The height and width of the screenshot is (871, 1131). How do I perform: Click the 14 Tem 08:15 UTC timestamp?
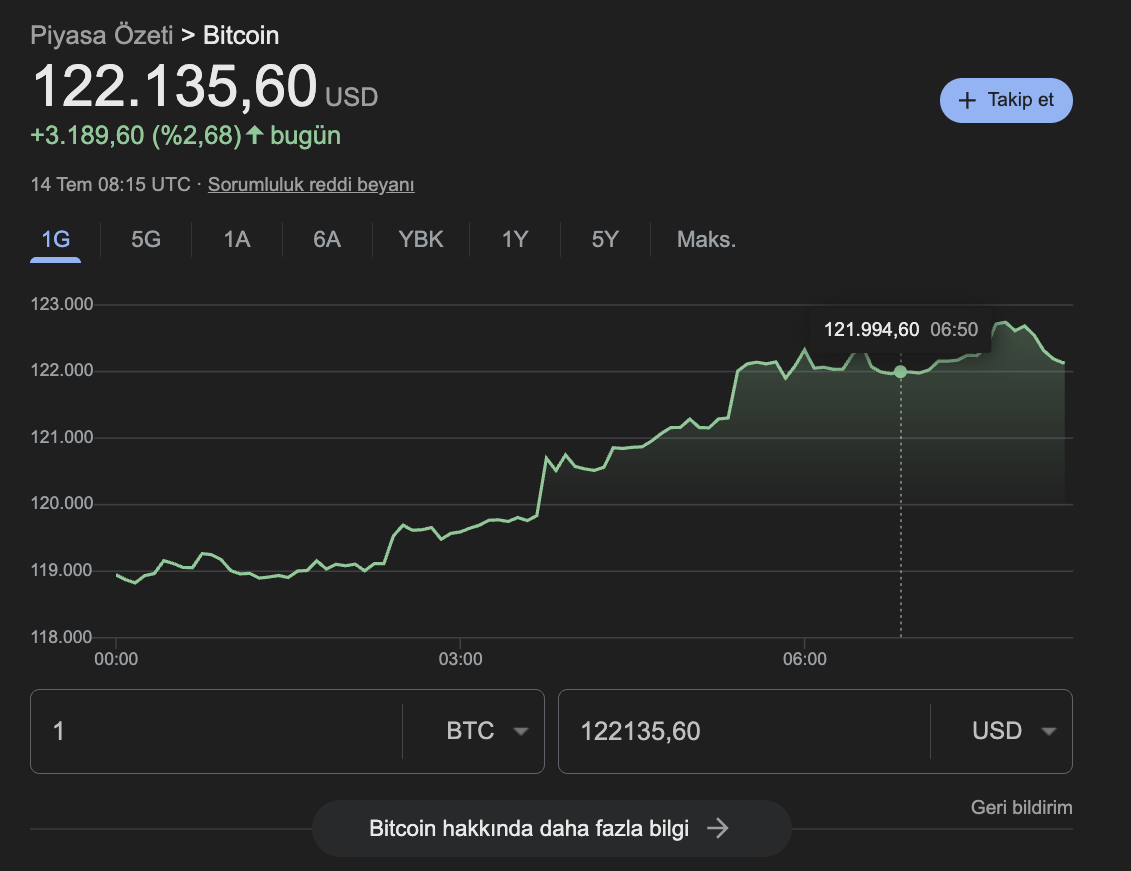(110, 185)
